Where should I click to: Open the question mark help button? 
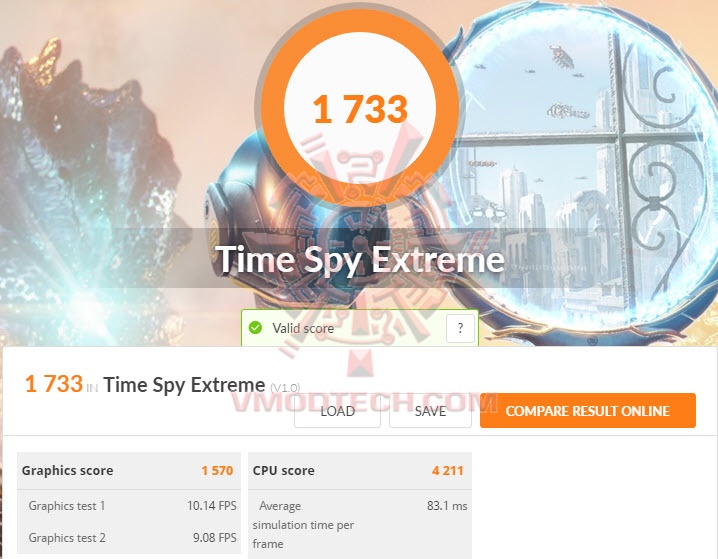(x=460, y=328)
